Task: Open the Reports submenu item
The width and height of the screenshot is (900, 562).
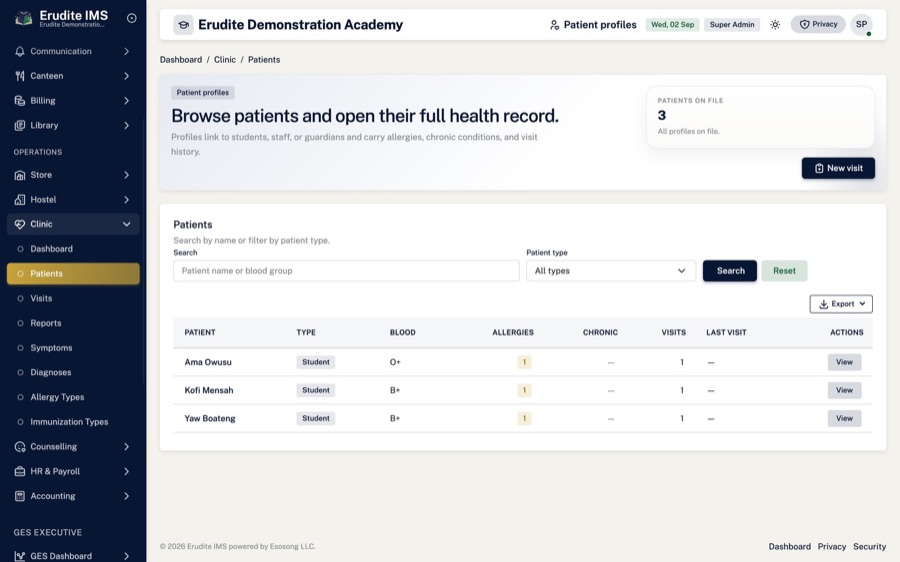Action: tap(73, 323)
